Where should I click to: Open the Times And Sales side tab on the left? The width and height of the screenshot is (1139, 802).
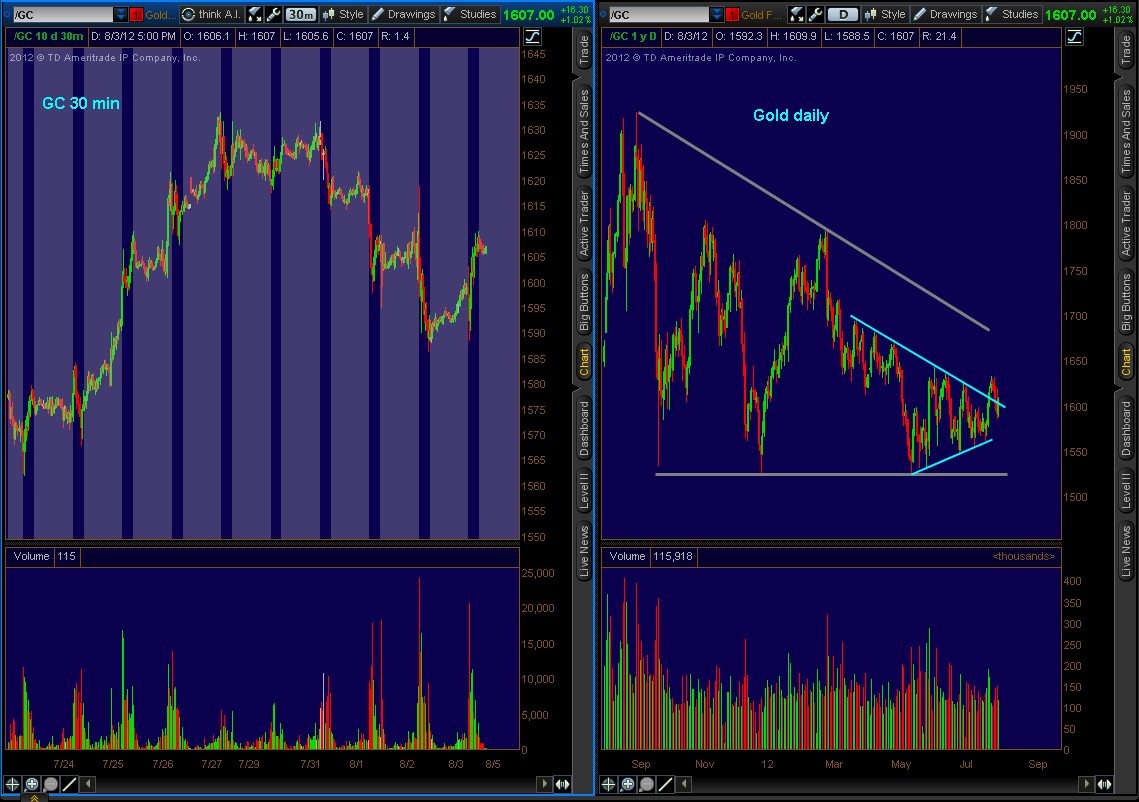(x=584, y=131)
